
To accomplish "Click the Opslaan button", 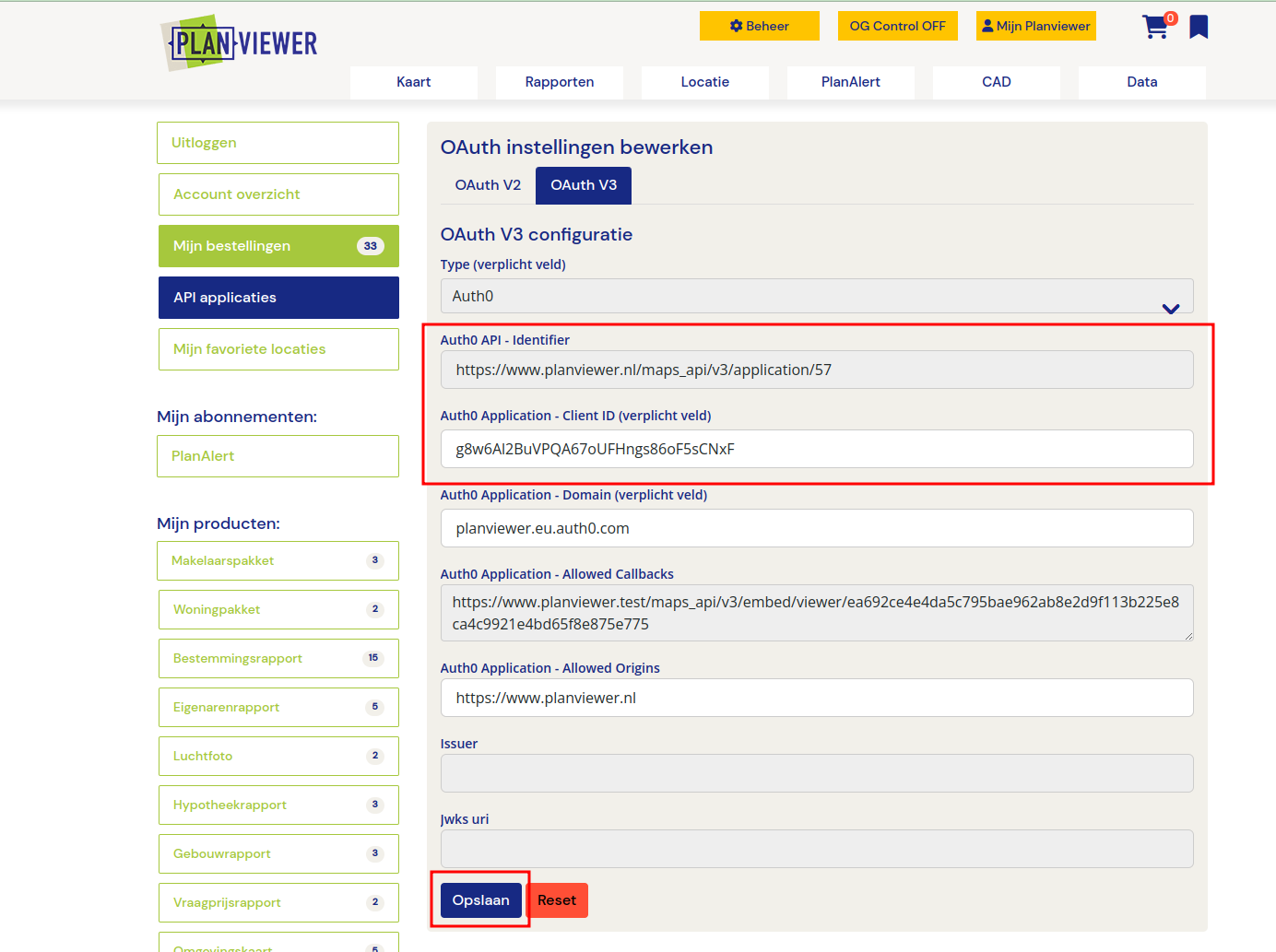I will (x=480, y=899).
